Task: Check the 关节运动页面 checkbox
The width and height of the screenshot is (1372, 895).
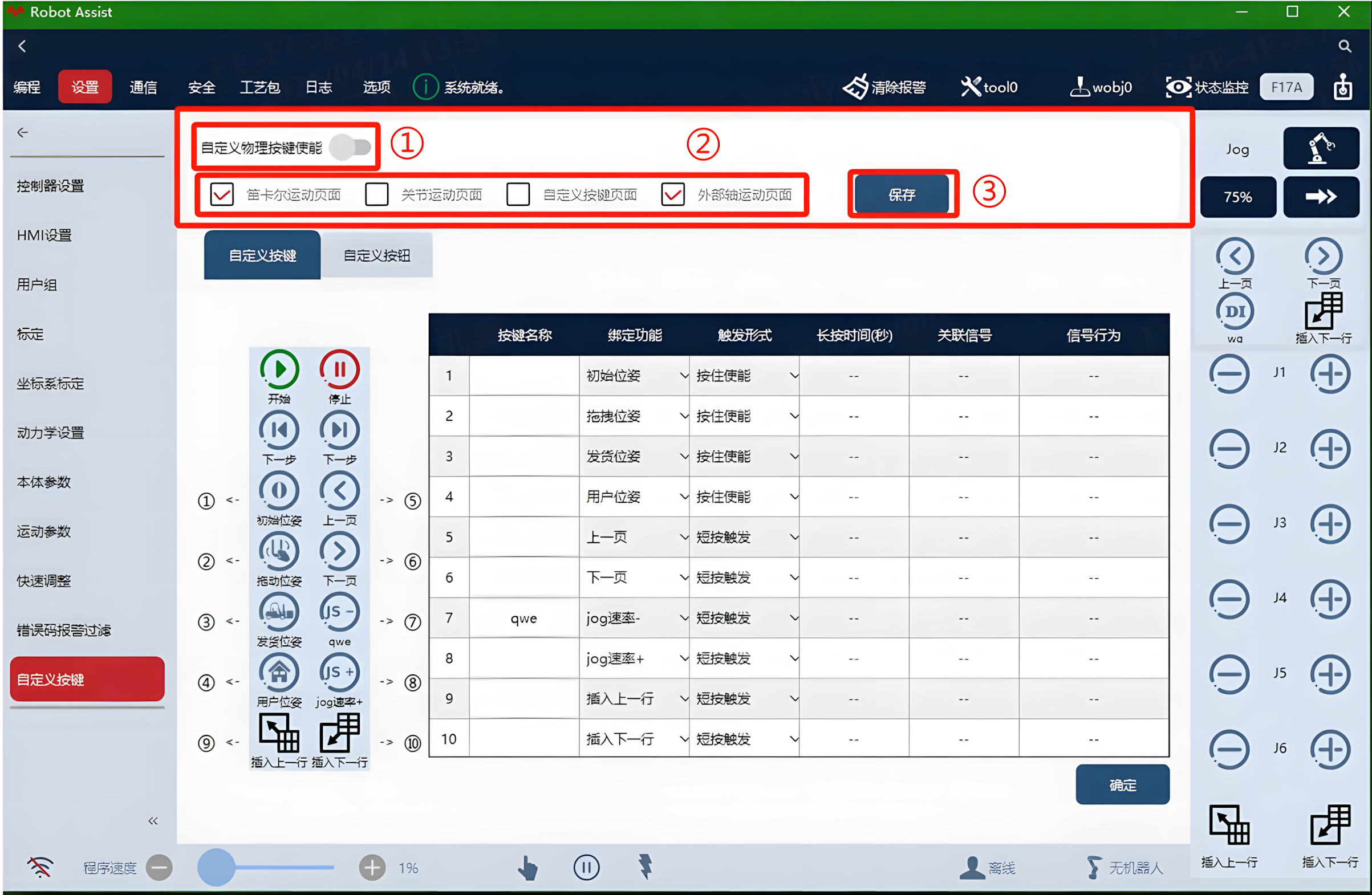Action: [x=376, y=195]
